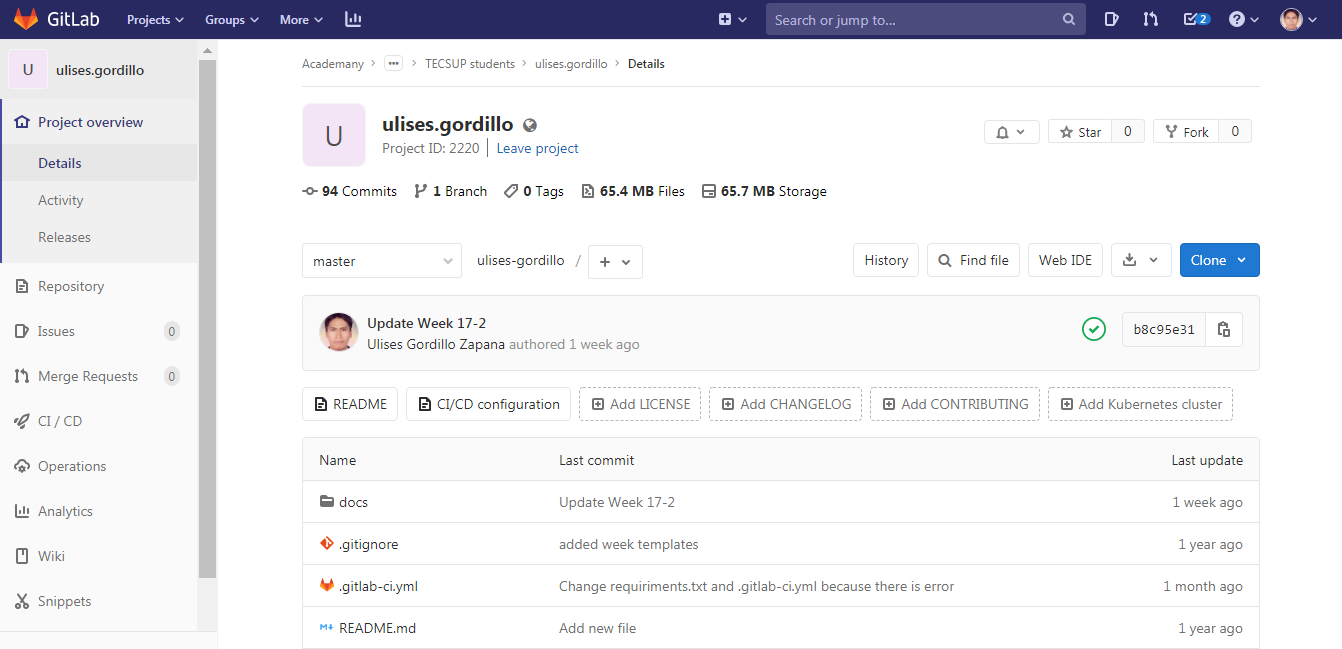Image resolution: width=1342 pixels, height=649 pixels.
Task: Click the sidebar vertical scrollbar
Action: click(207, 318)
